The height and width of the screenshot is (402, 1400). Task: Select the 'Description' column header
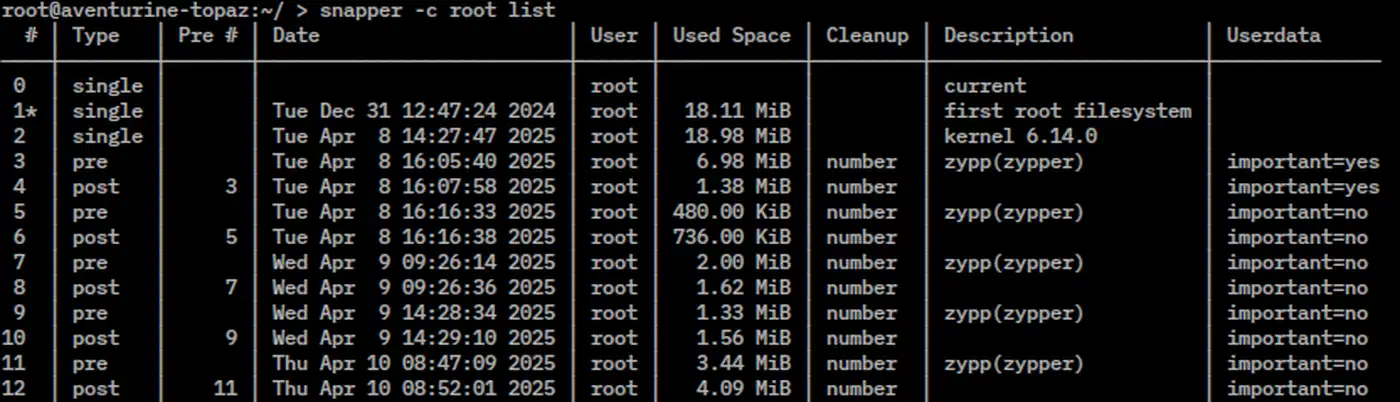(1008, 35)
